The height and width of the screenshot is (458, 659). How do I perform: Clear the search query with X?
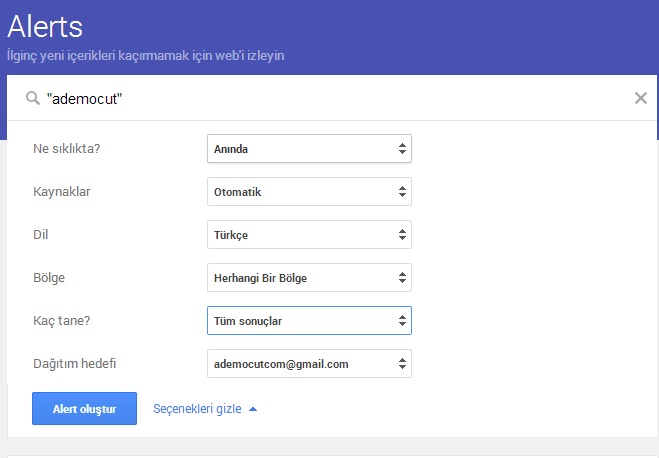click(641, 98)
